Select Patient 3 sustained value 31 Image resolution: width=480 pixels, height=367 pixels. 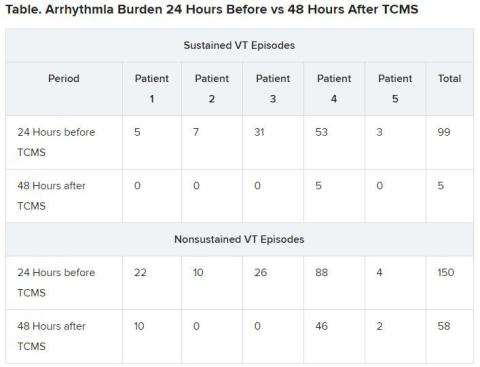click(259, 132)
